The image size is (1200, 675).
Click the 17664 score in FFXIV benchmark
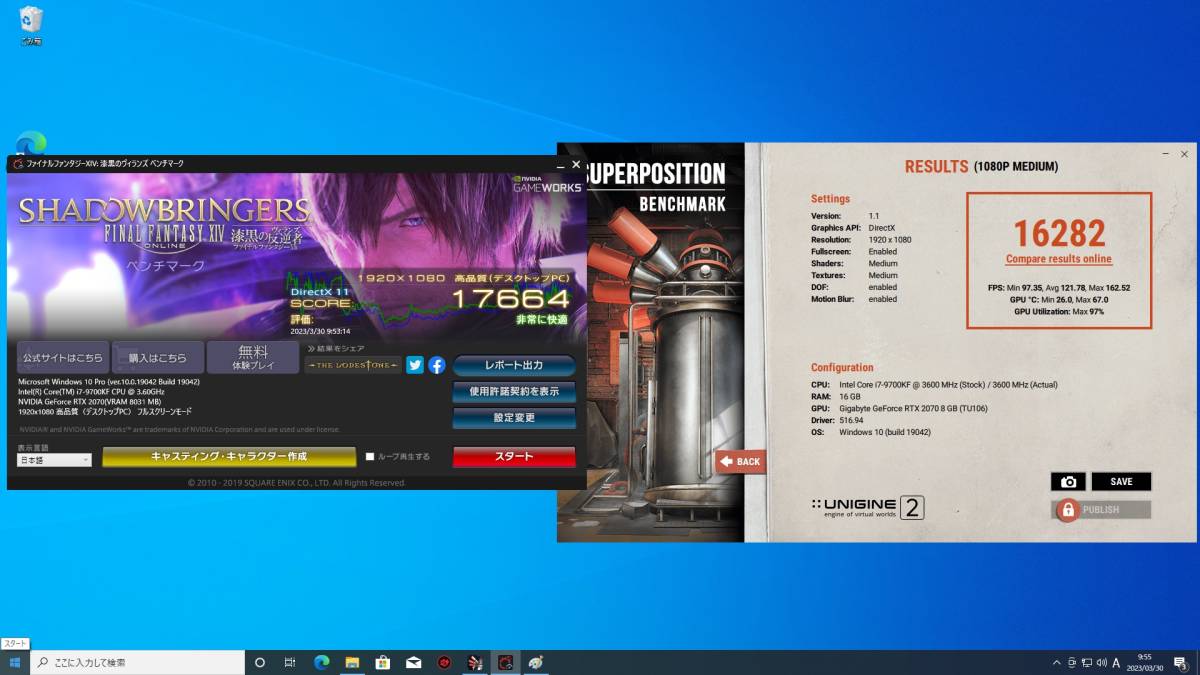click(511, 298)
